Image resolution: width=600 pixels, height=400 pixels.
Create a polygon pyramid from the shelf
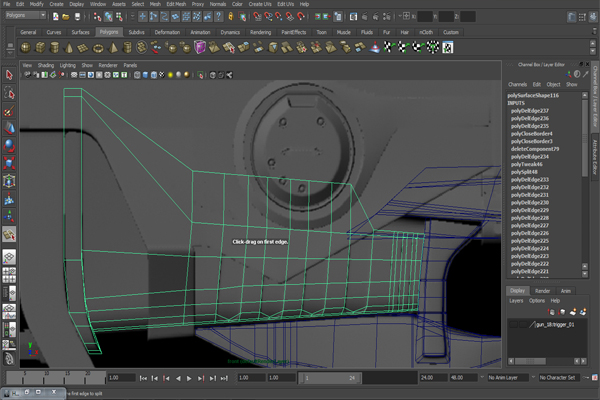coord(112,47)
